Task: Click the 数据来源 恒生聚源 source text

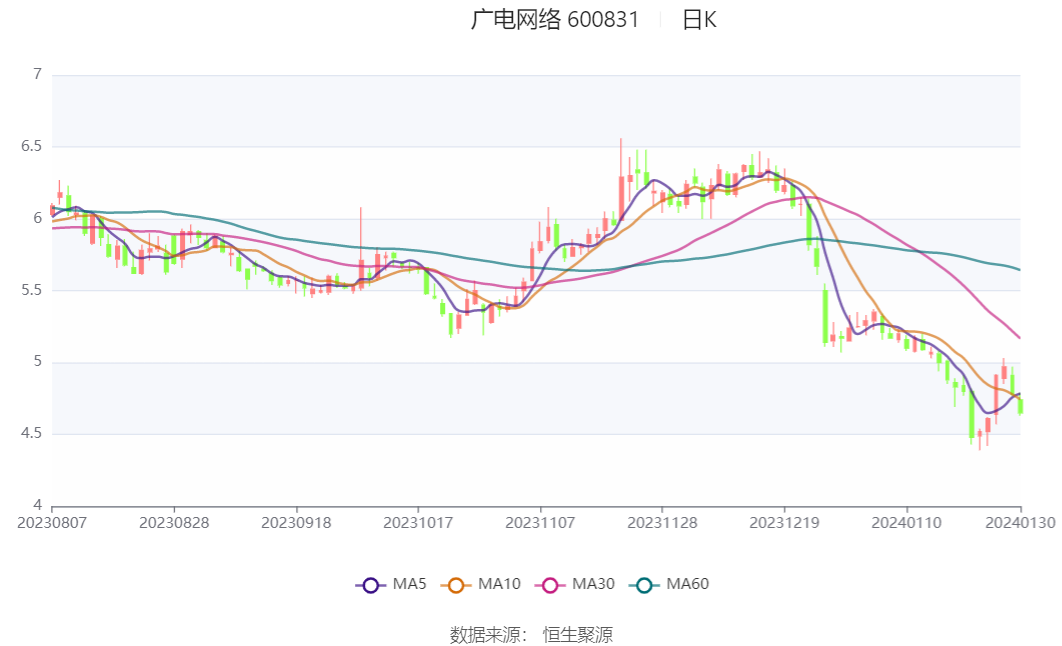Action: (x=531, y=634)
